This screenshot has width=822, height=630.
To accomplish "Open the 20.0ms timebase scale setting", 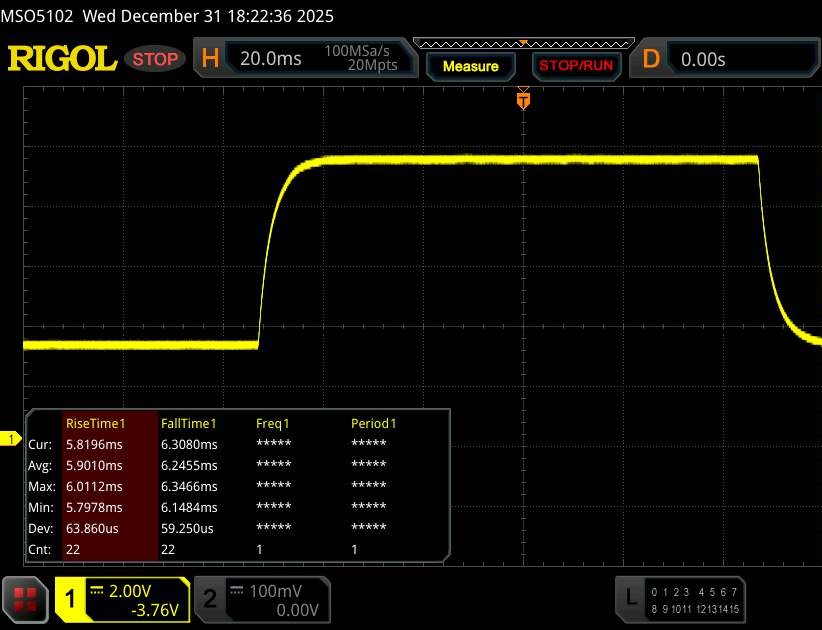I will tap(270, 59).
